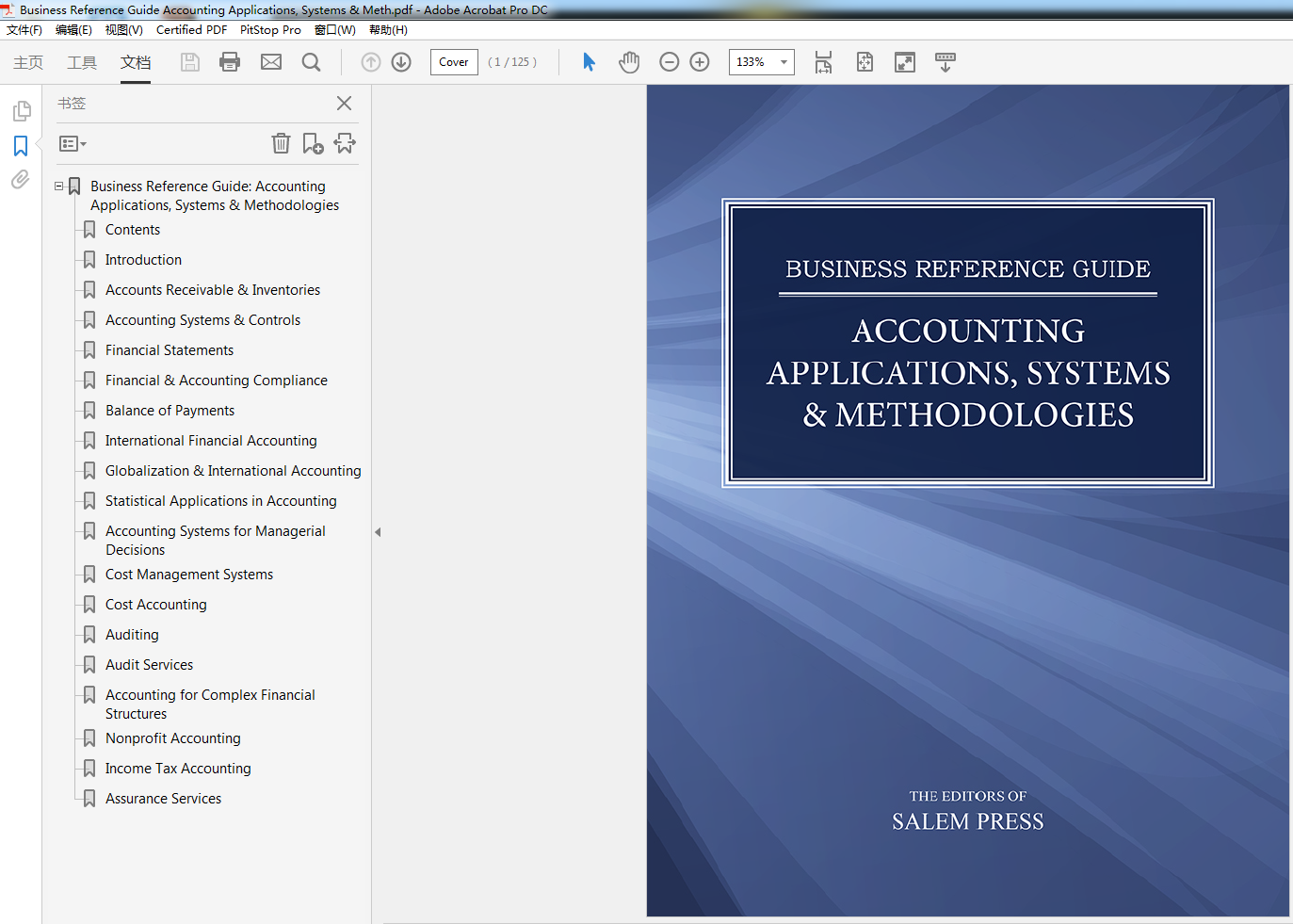This screenshot has height=924, width=1293.
Task: Click the fit width scrolling icon
Action: pos(823,62)
